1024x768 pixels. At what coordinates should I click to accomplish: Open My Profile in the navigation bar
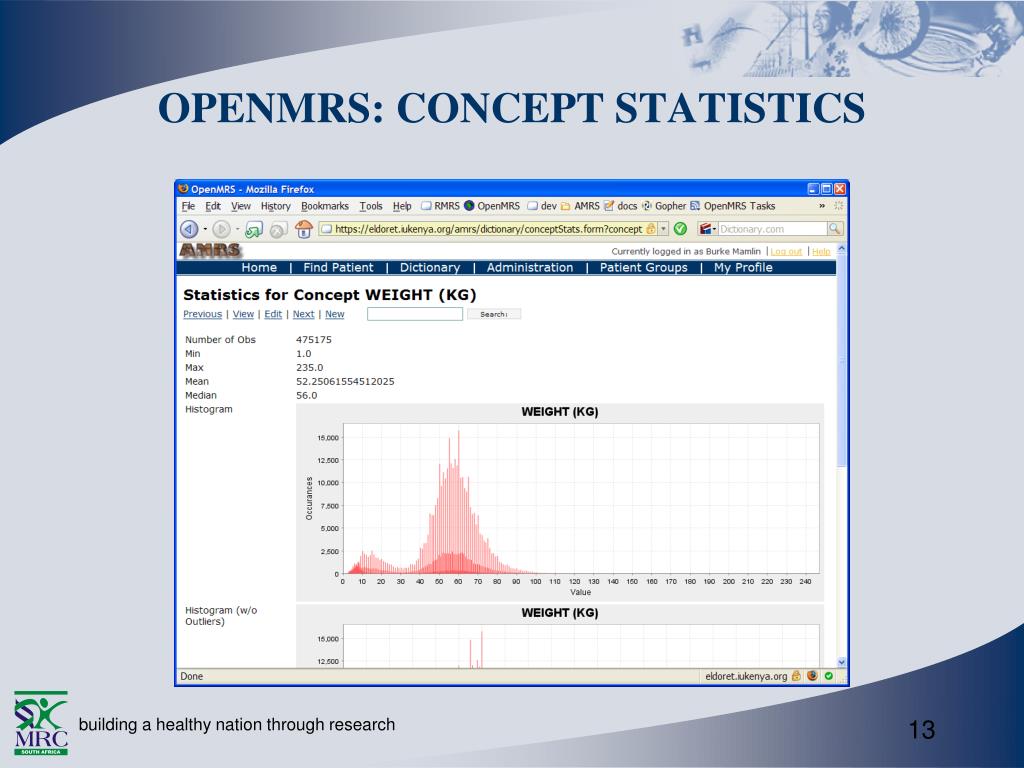pyautogui.click(x=743, y=267)
